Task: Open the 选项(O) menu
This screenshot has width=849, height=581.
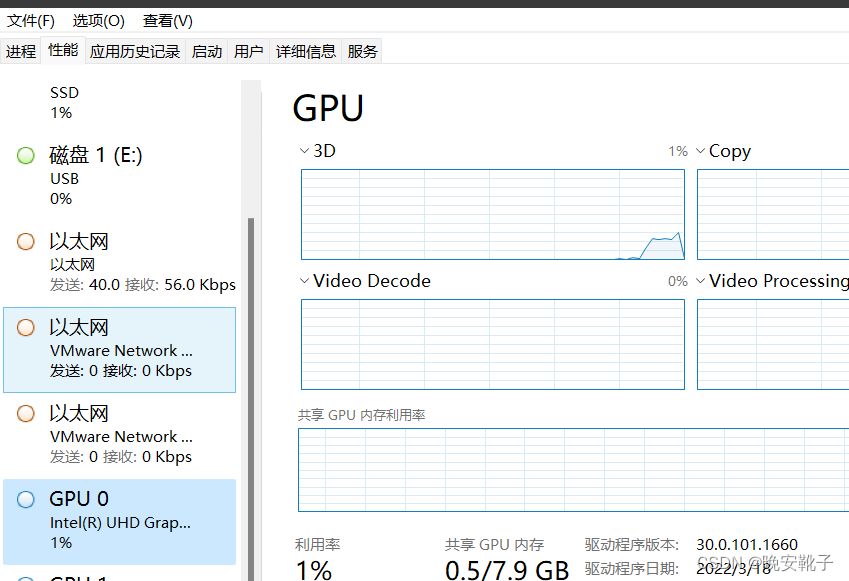Action: pos(97,20)
